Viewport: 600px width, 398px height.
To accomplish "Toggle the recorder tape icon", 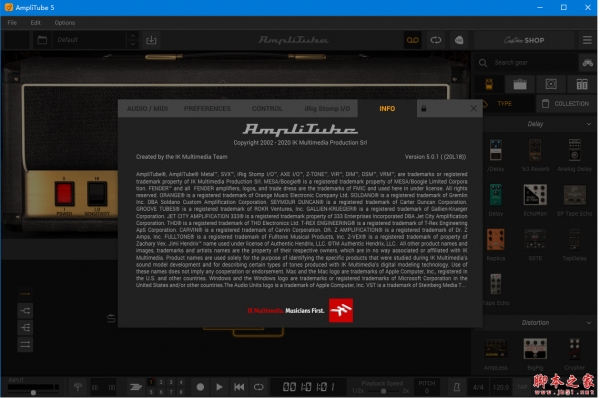I will click(x=412, y=40).
